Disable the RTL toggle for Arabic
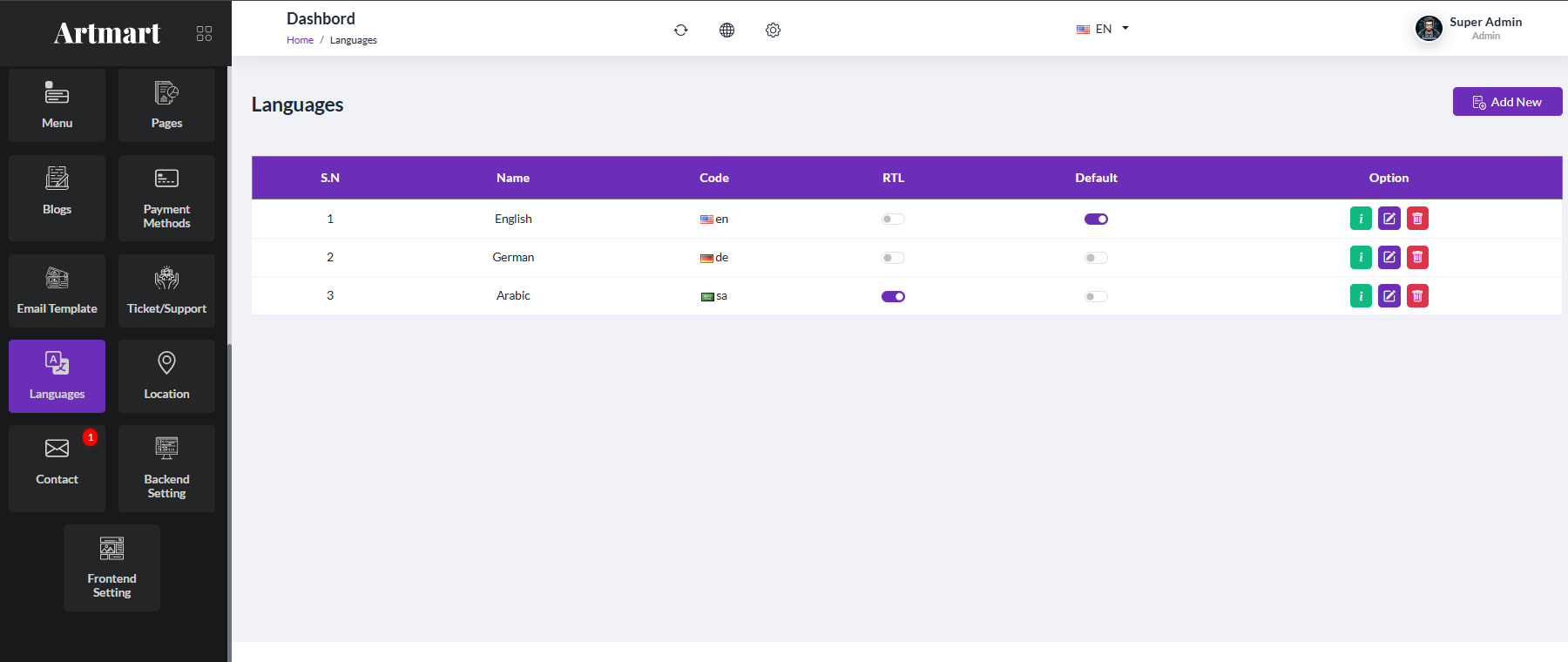This screenshot has height=662, width=1568. tap(893, 296)
